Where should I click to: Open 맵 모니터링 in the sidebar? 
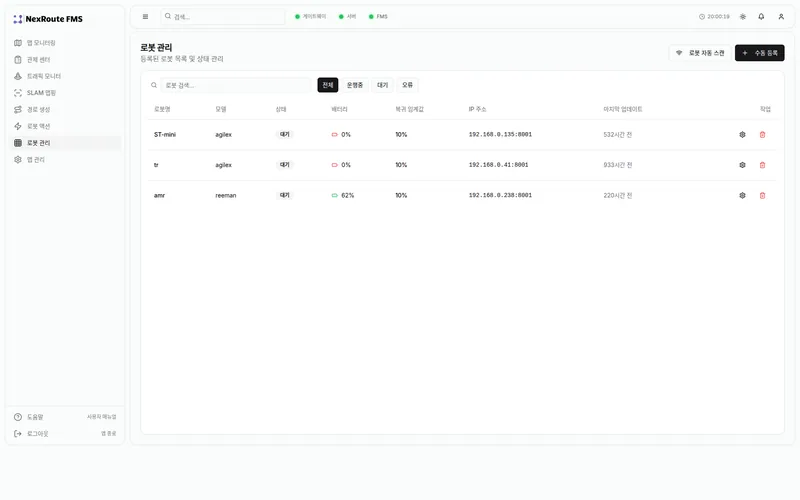65,43
